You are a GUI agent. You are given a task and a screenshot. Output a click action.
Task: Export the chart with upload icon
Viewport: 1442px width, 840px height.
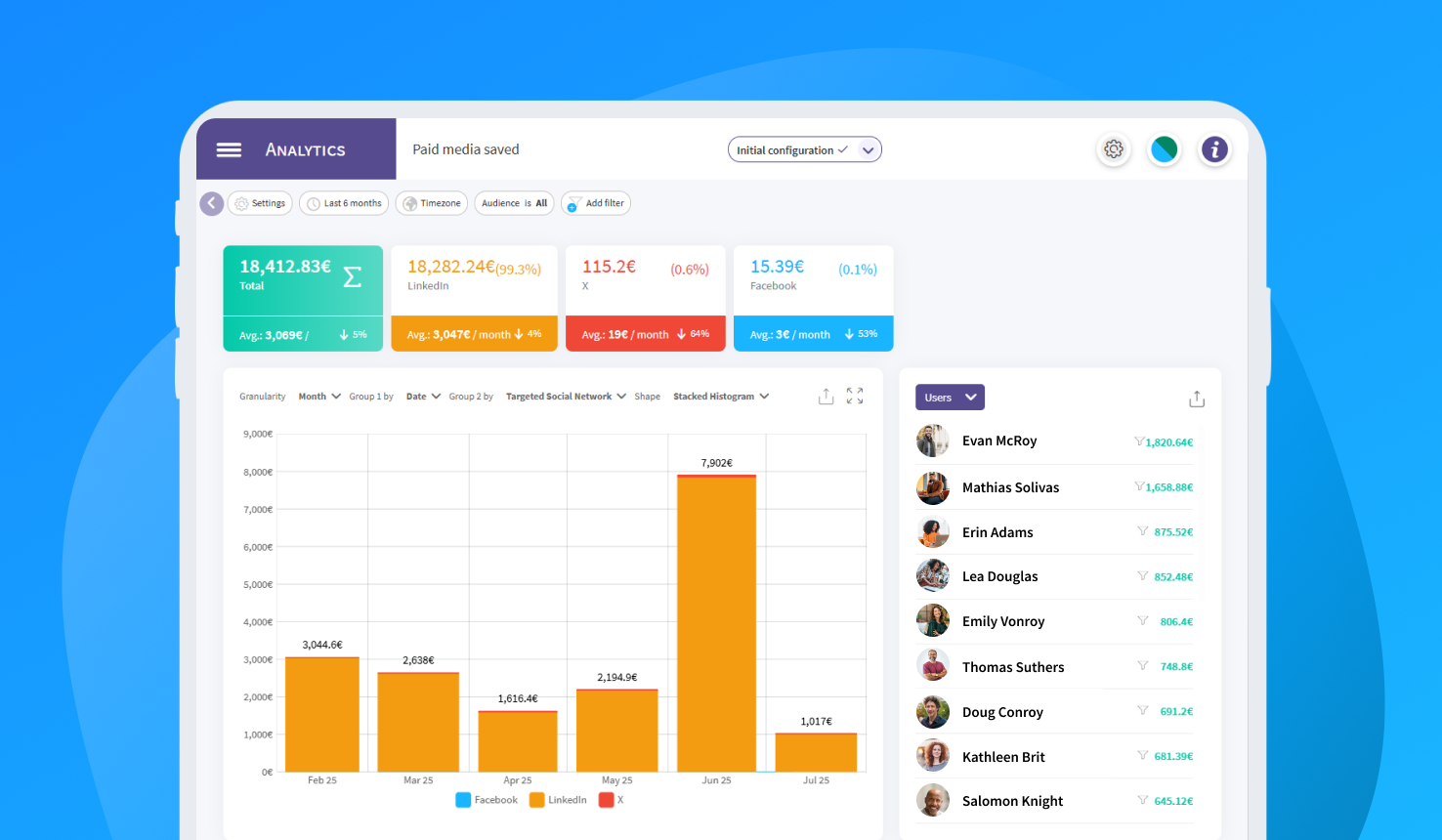827,396
